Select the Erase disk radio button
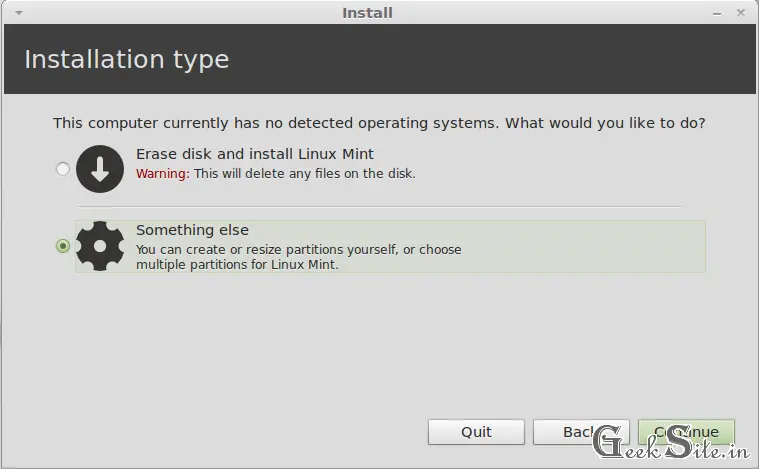759x469 pixels. [62, 169]
